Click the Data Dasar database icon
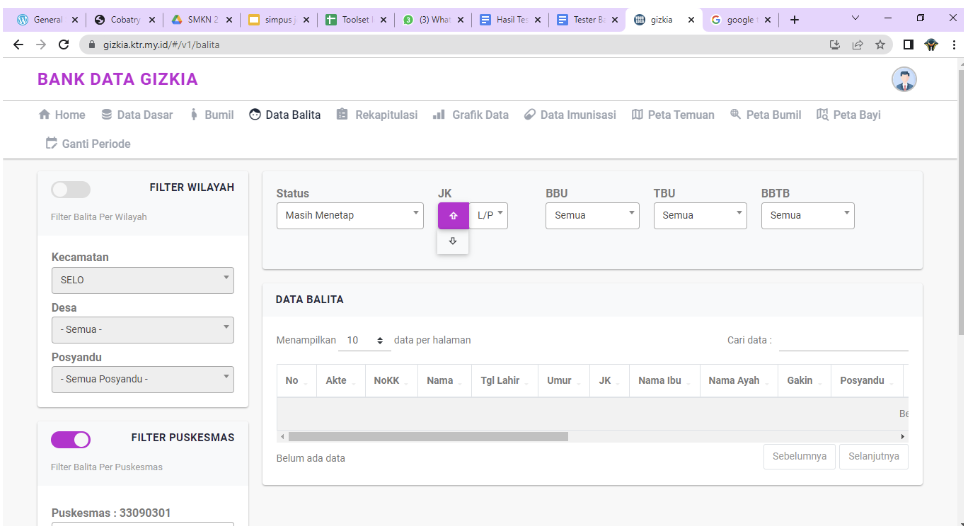Screen dimensions: 964x526 pos(106,114)
